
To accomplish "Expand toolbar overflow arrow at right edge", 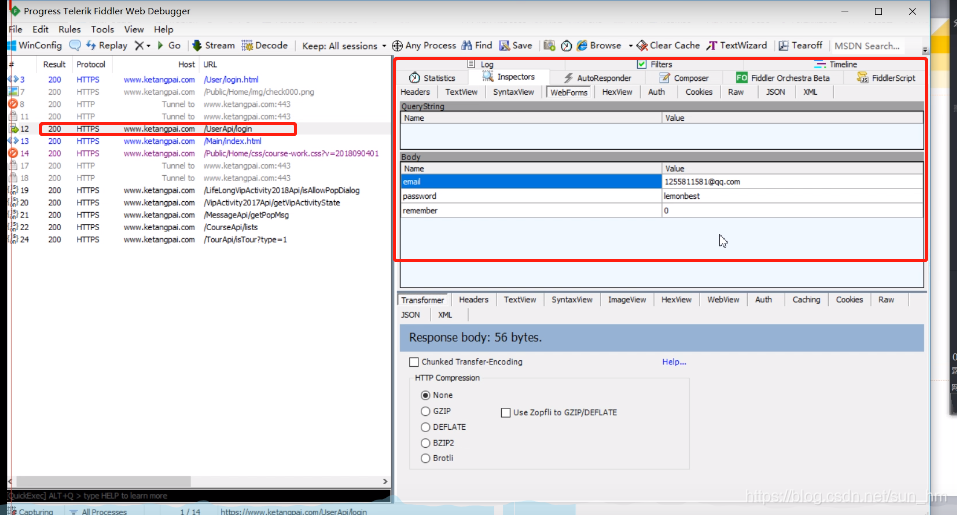I will tap(925, 49).
